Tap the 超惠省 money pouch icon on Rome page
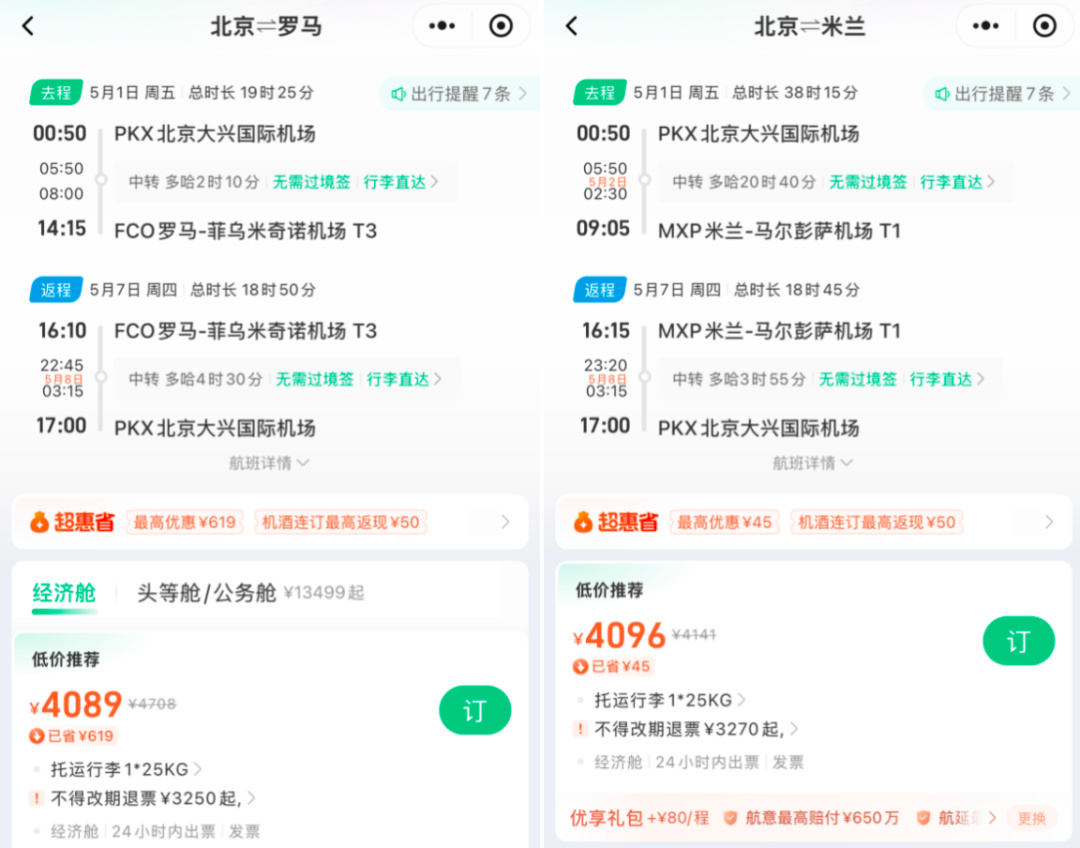Image resolution: width=1080 pixels, height=848 pixels. tap(40, 521)
